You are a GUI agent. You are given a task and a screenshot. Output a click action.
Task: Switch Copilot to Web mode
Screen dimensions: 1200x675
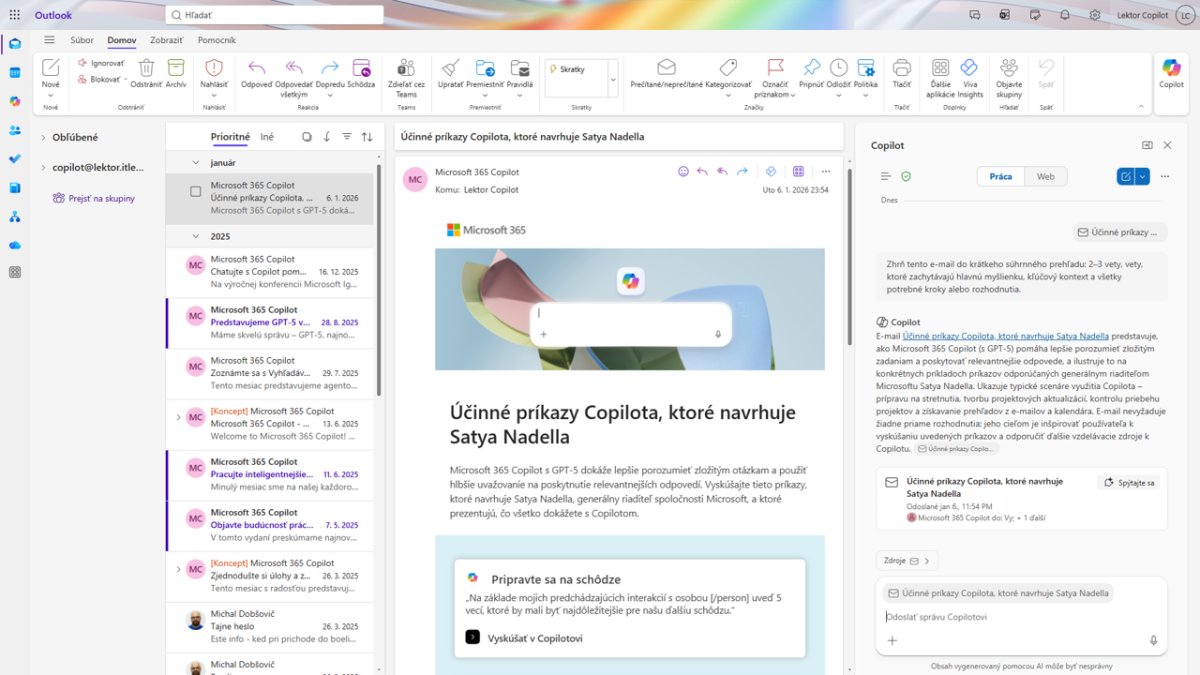[x=1045, y=176]
